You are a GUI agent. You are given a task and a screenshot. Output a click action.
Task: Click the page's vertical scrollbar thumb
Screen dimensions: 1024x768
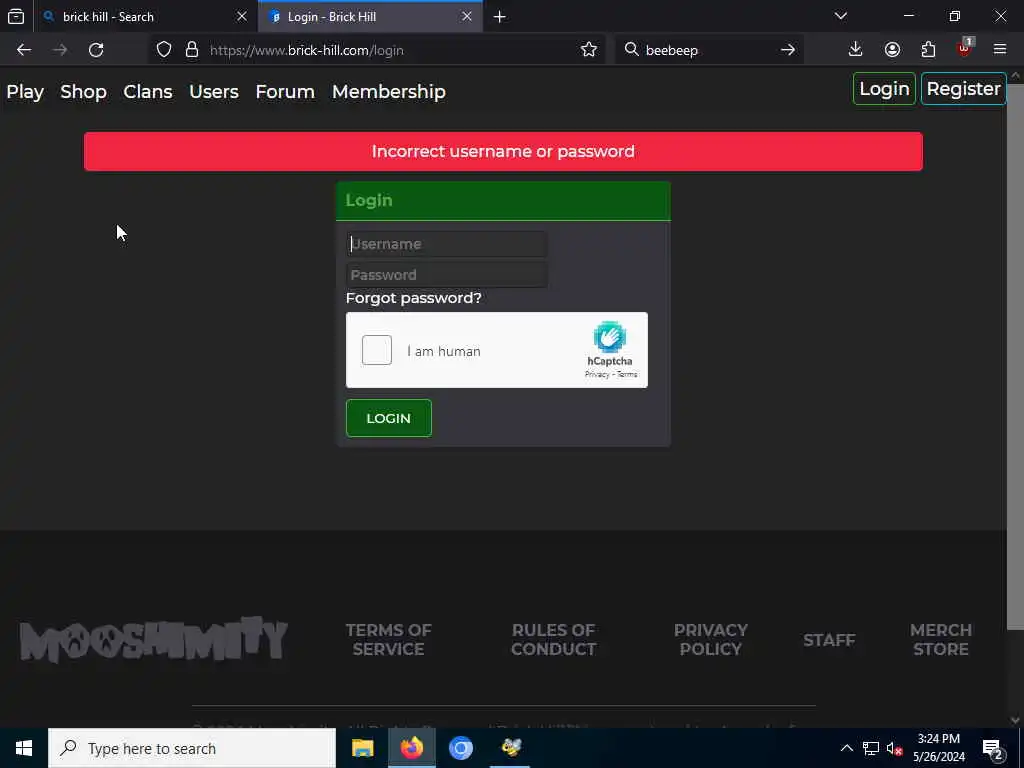(x=1015, y=356)
